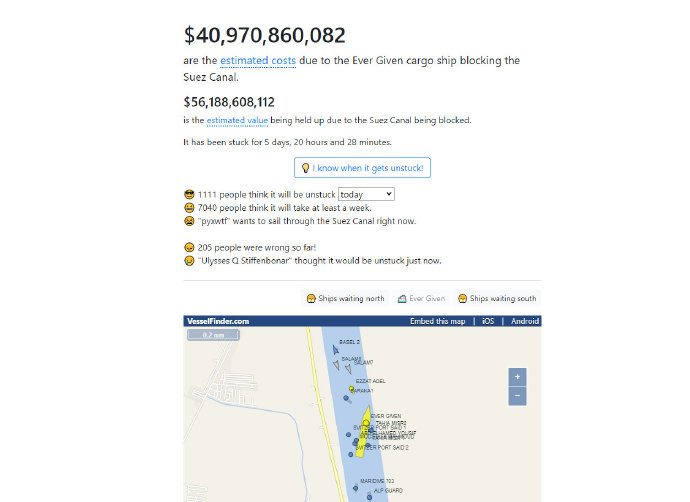Screen dimensions: 690x502
Task: Click the sunglasses emoji beside 1111 people
Action: point(189,193)
